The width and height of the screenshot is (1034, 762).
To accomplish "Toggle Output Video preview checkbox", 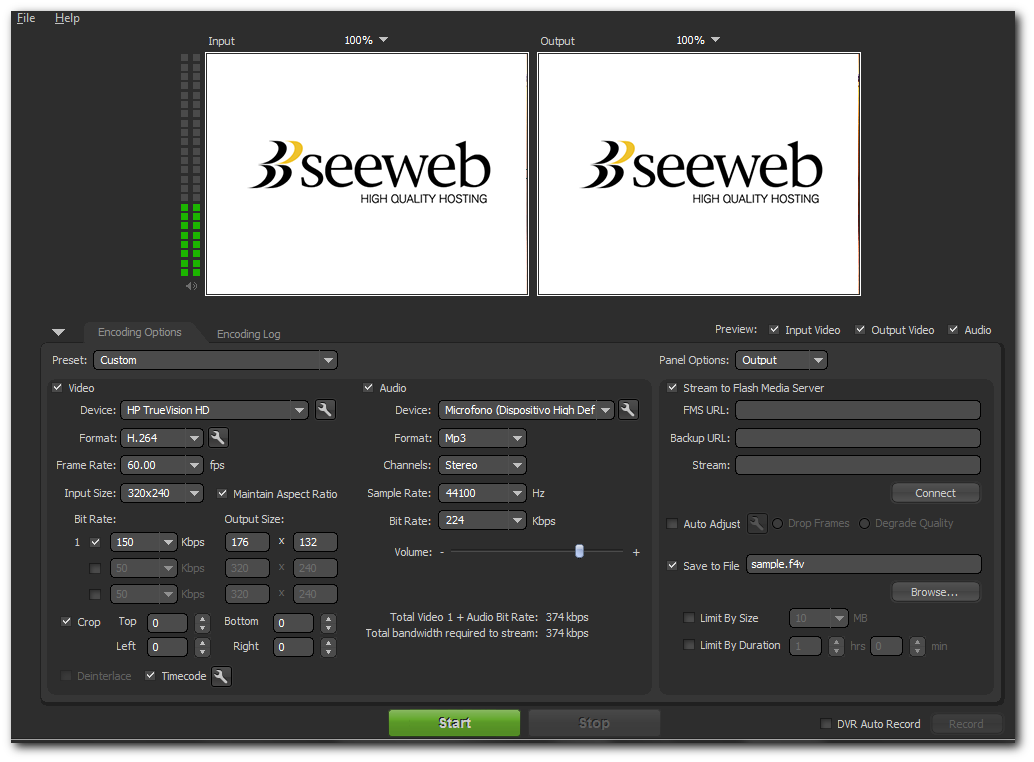I will pyautogui.click(x=860, y=330).
